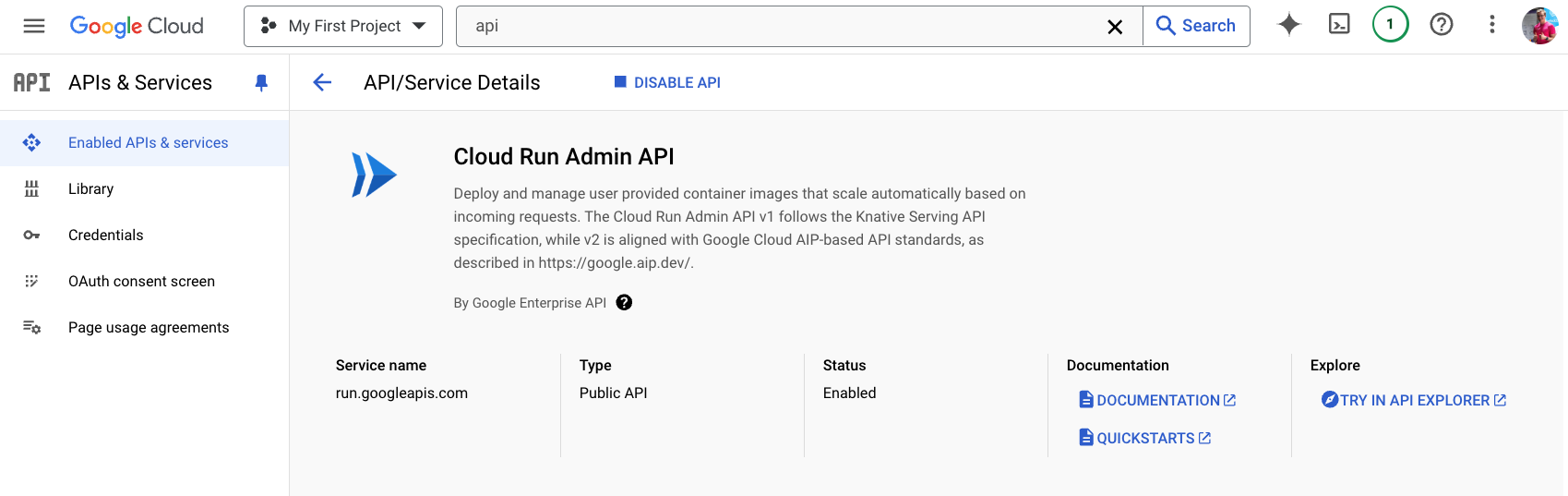1568x496 pixels.
Task: Go to Credentials page
Action: [105, 236]
